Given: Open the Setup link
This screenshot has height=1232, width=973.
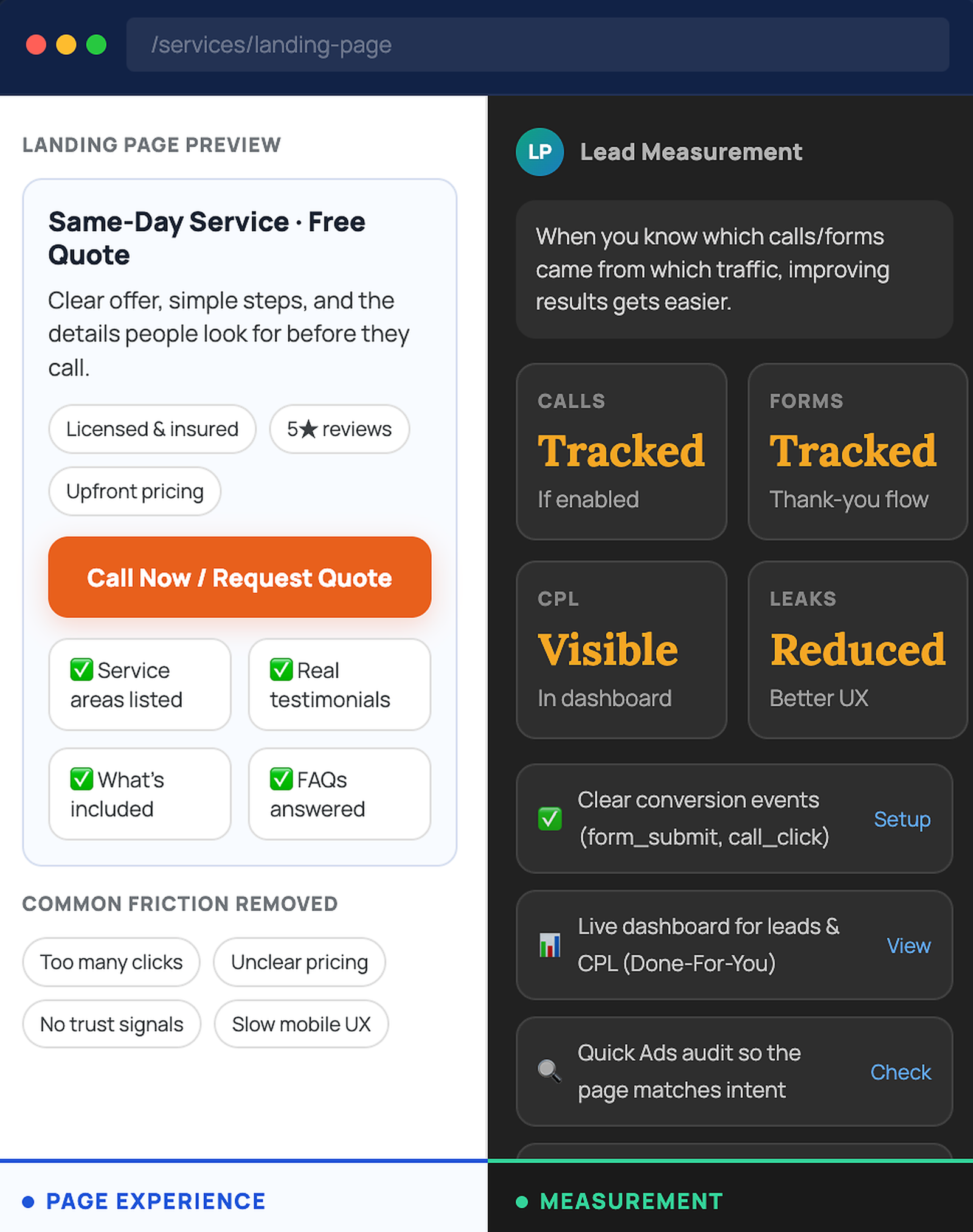Looking at the screenshot, I should (902, 819).
